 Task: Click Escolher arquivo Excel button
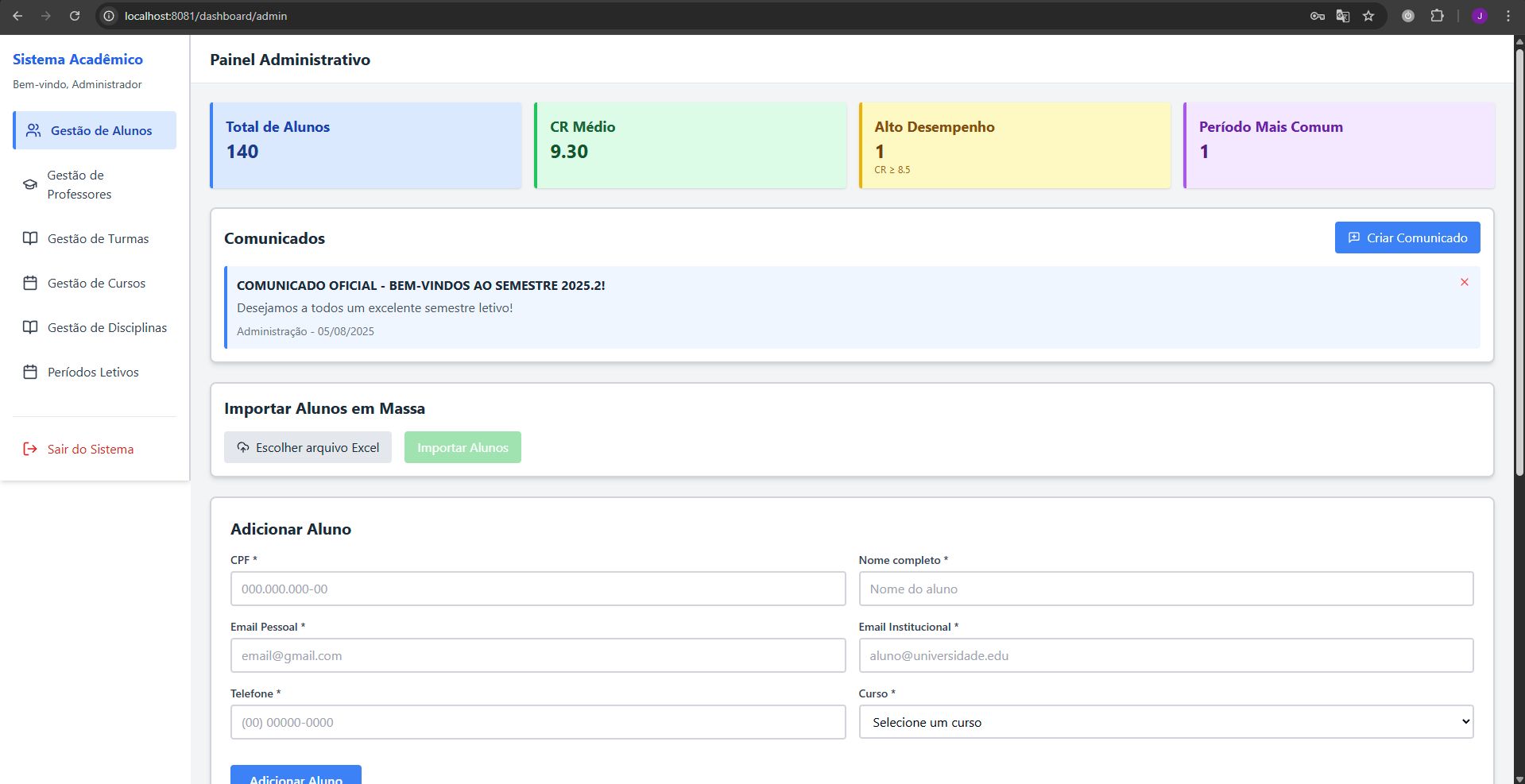pos(308,447)
